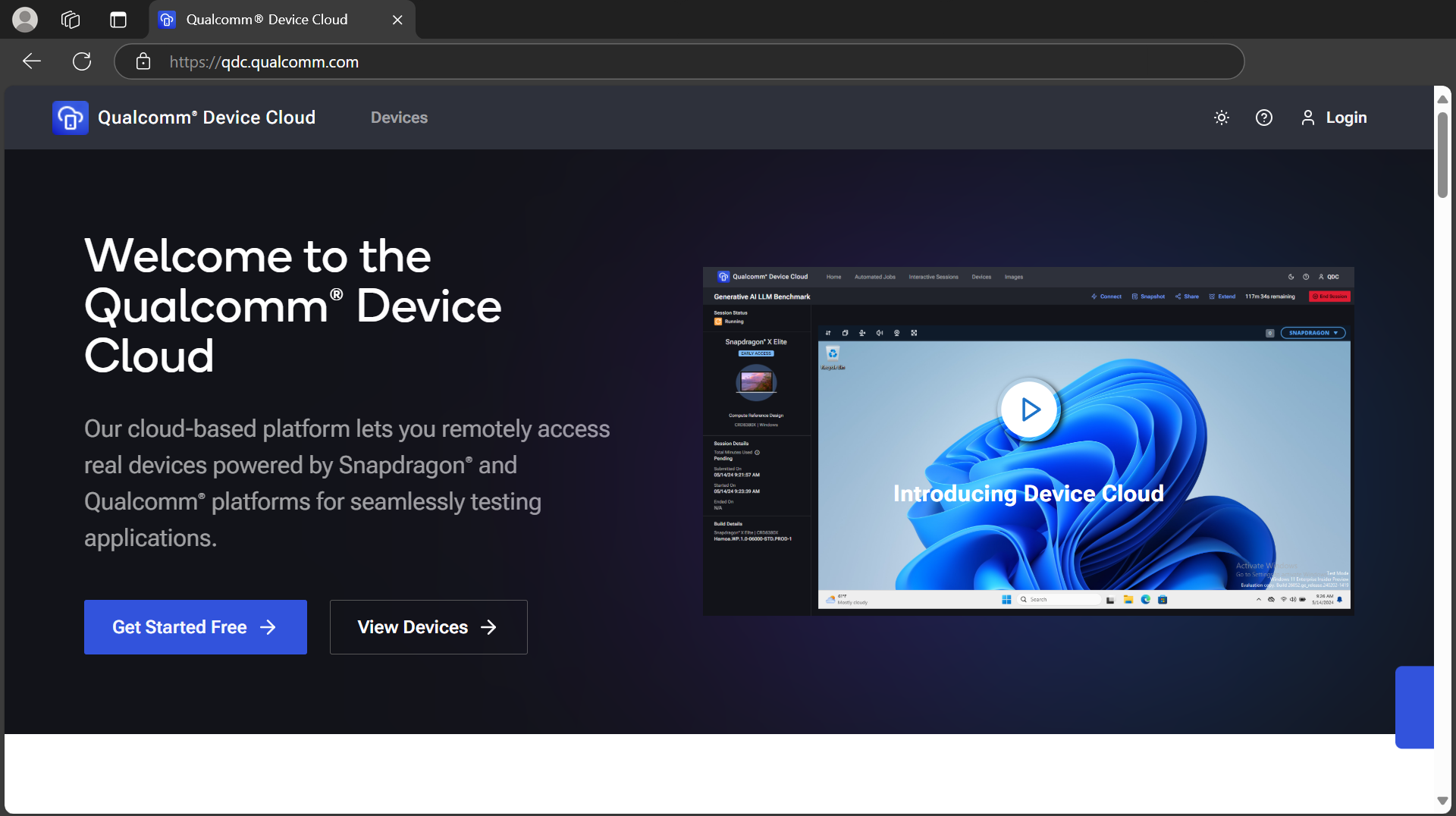The image size is (1456, 816).
Task: Click the blue floating side widget
Action: pos(1415,708)
